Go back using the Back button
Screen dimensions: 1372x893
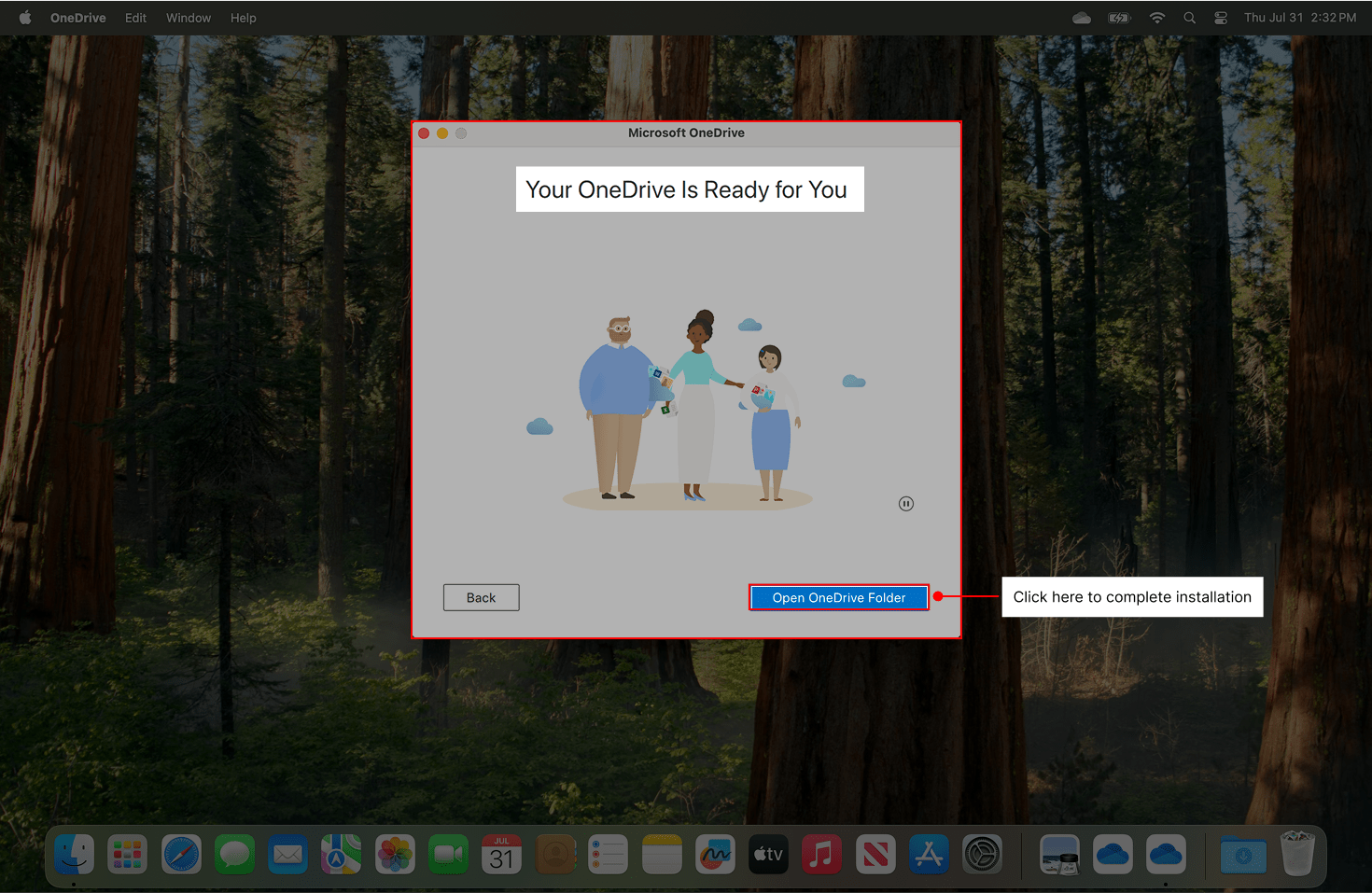[x=481, y=597]
